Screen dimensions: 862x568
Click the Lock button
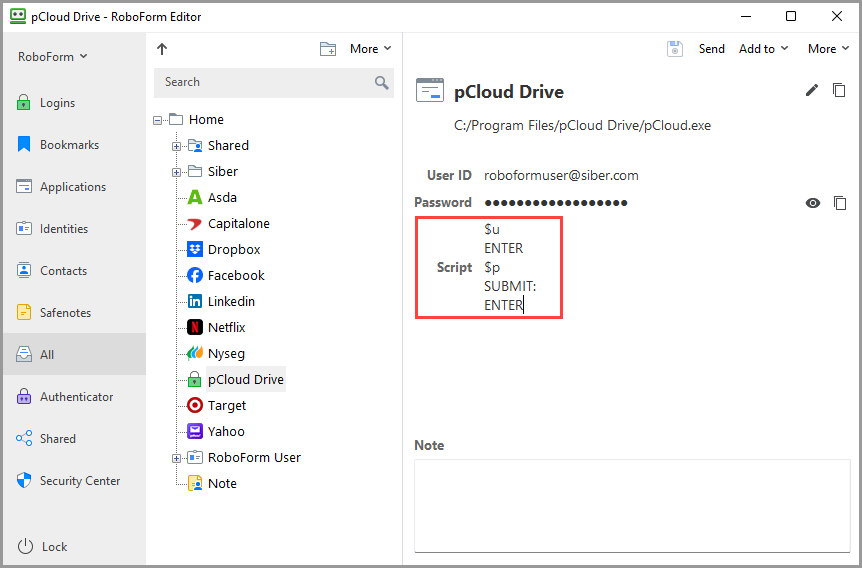[x=54, y=547]
